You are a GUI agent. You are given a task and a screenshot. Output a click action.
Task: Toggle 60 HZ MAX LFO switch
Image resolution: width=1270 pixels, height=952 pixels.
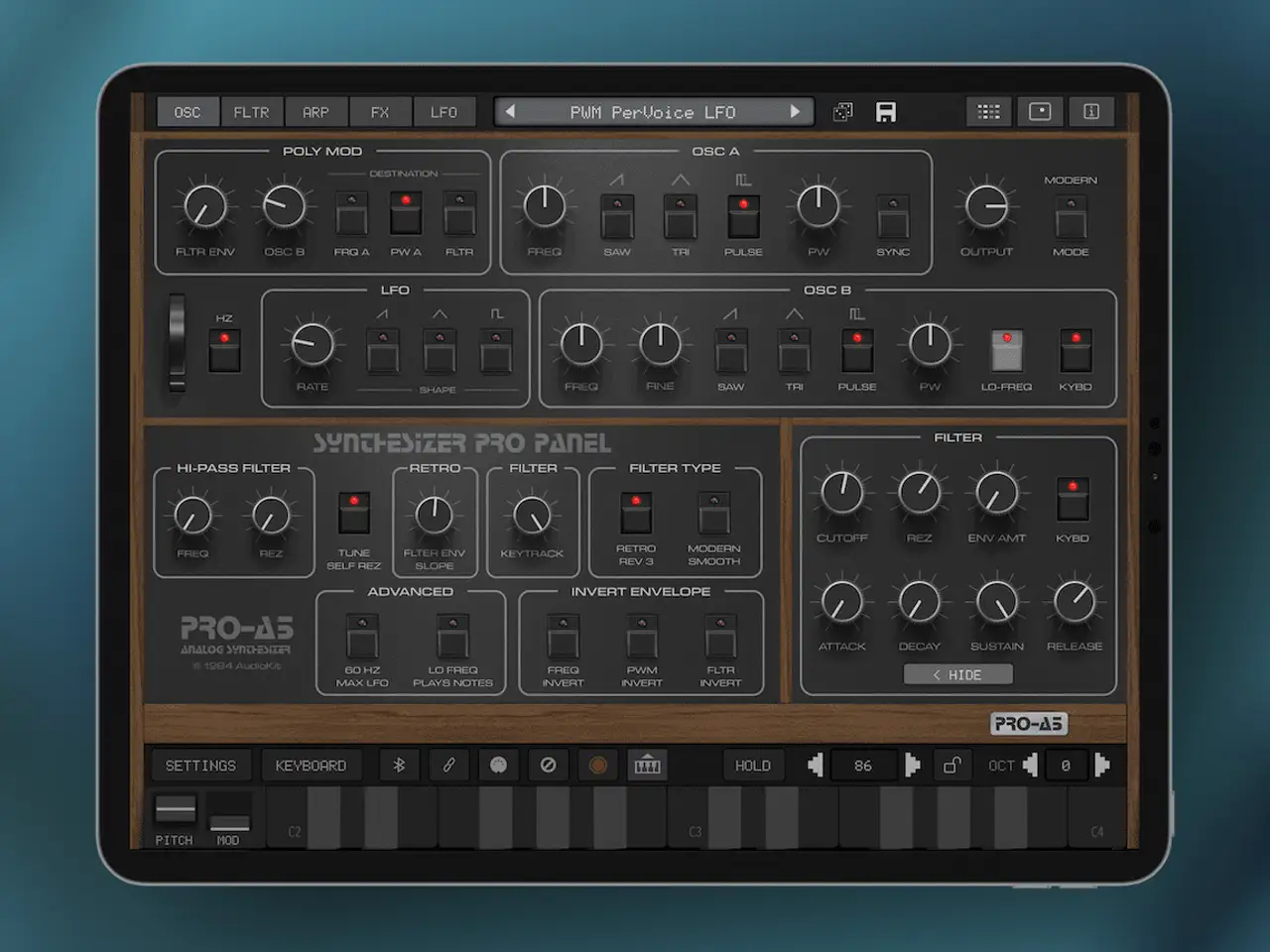pyautogui.click(x=362, y=638)
